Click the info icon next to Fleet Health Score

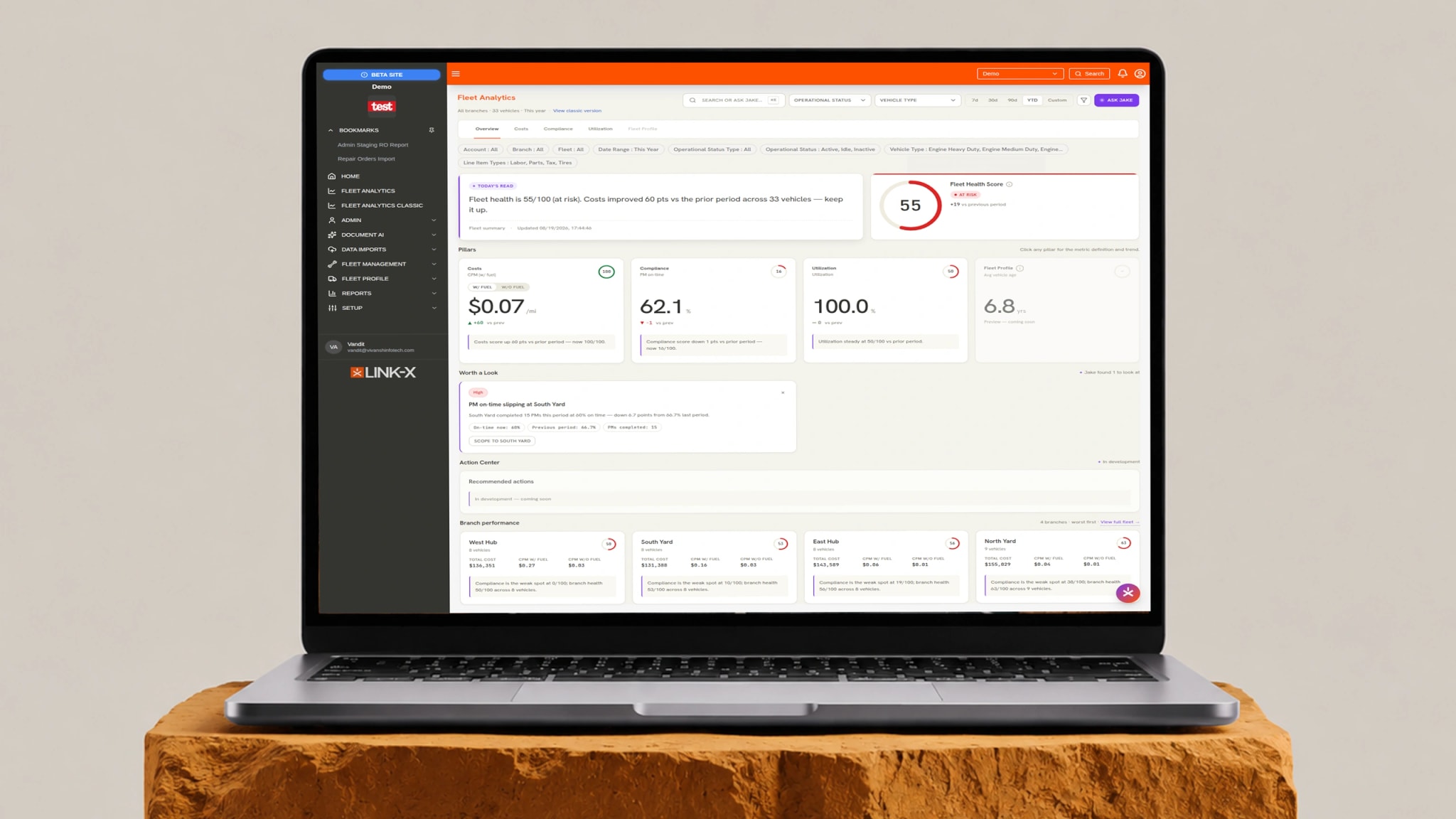(1010, 184)
